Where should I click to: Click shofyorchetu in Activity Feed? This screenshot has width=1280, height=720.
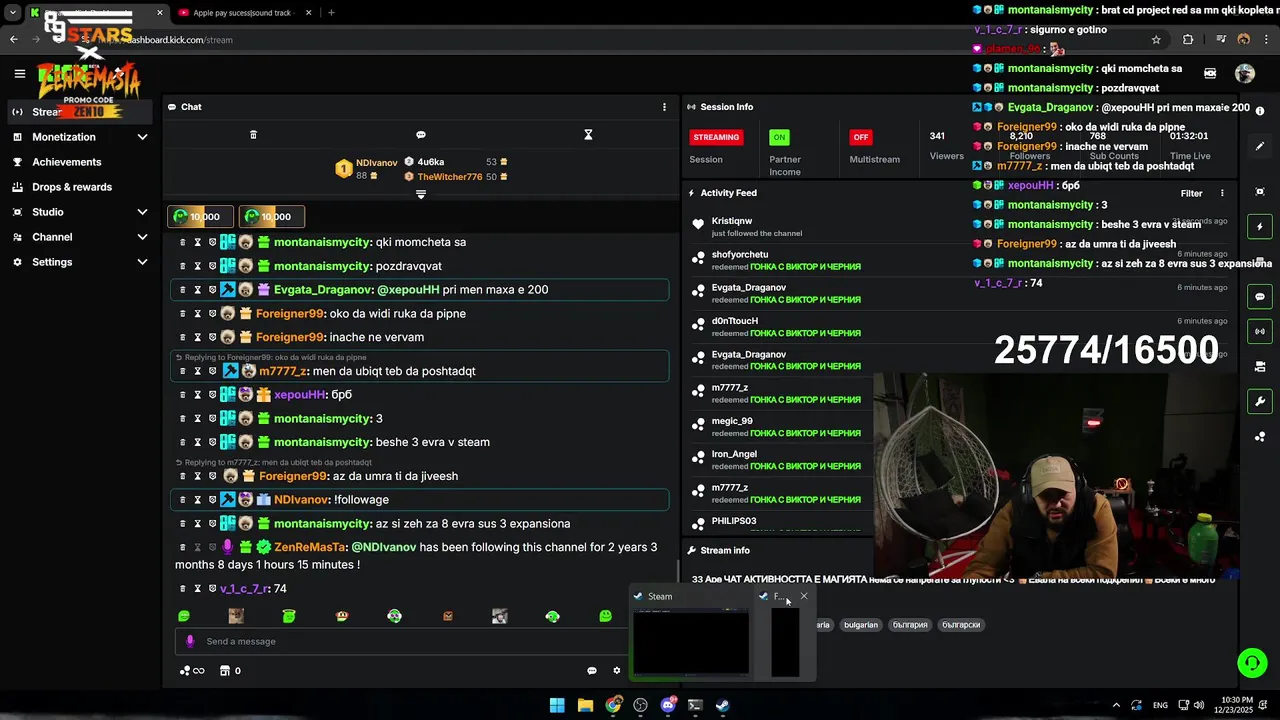(740, 254)
